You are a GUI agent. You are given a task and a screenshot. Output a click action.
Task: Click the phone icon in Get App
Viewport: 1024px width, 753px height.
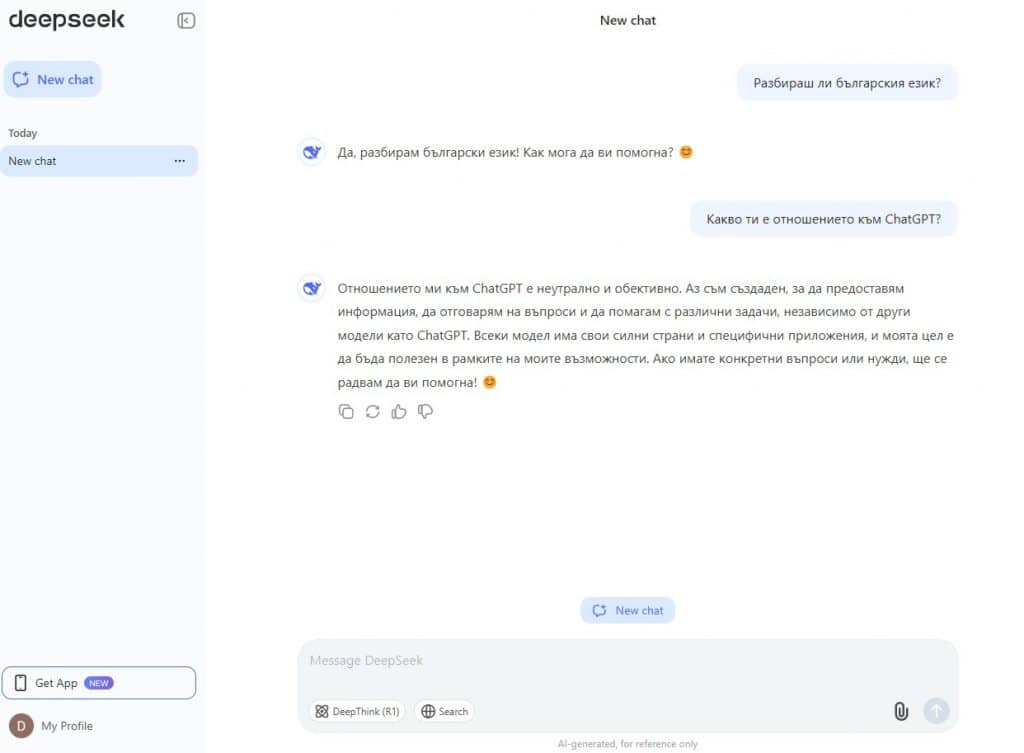21,682
